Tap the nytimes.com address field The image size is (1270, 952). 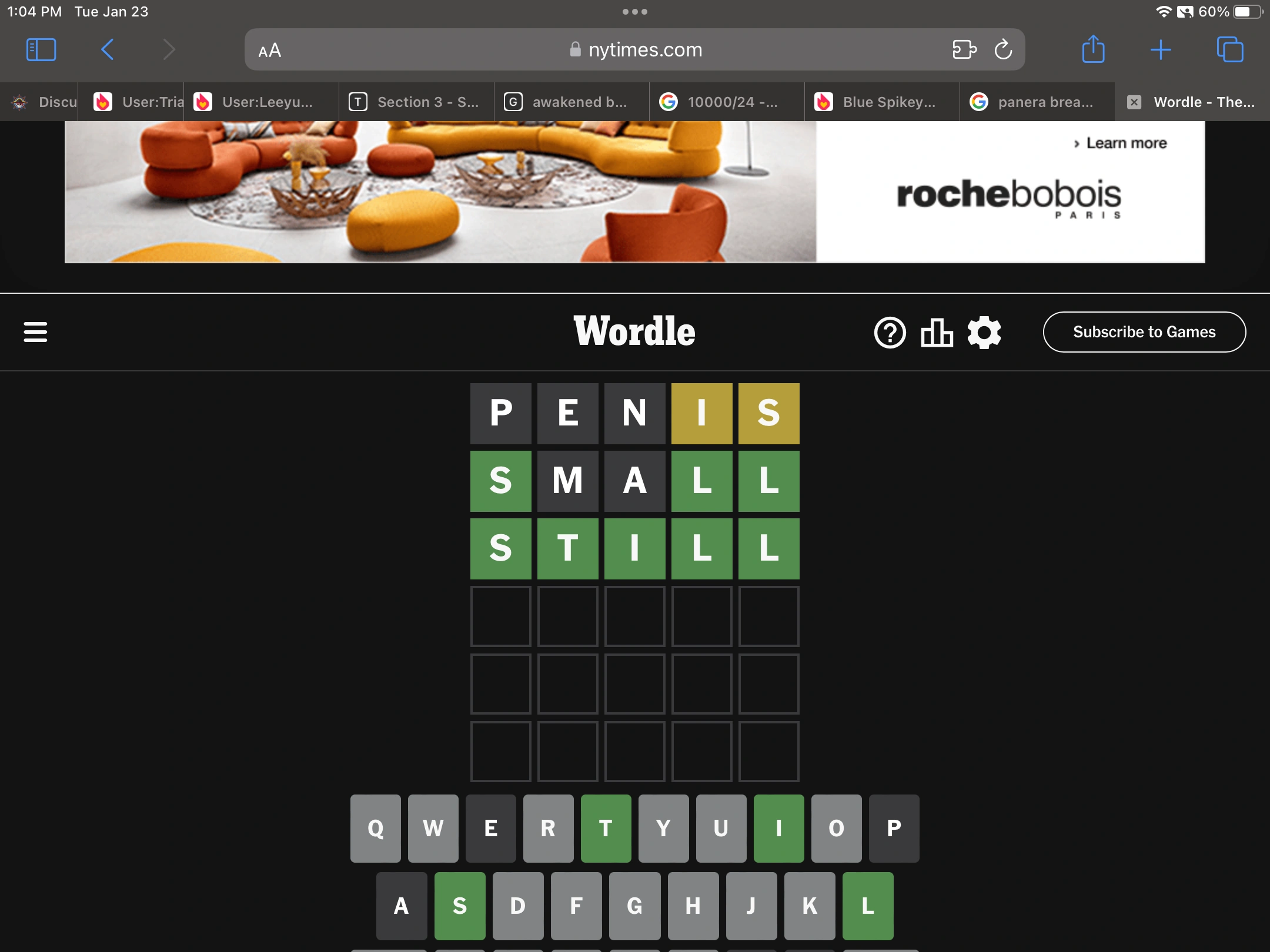[x=635, y=50]
